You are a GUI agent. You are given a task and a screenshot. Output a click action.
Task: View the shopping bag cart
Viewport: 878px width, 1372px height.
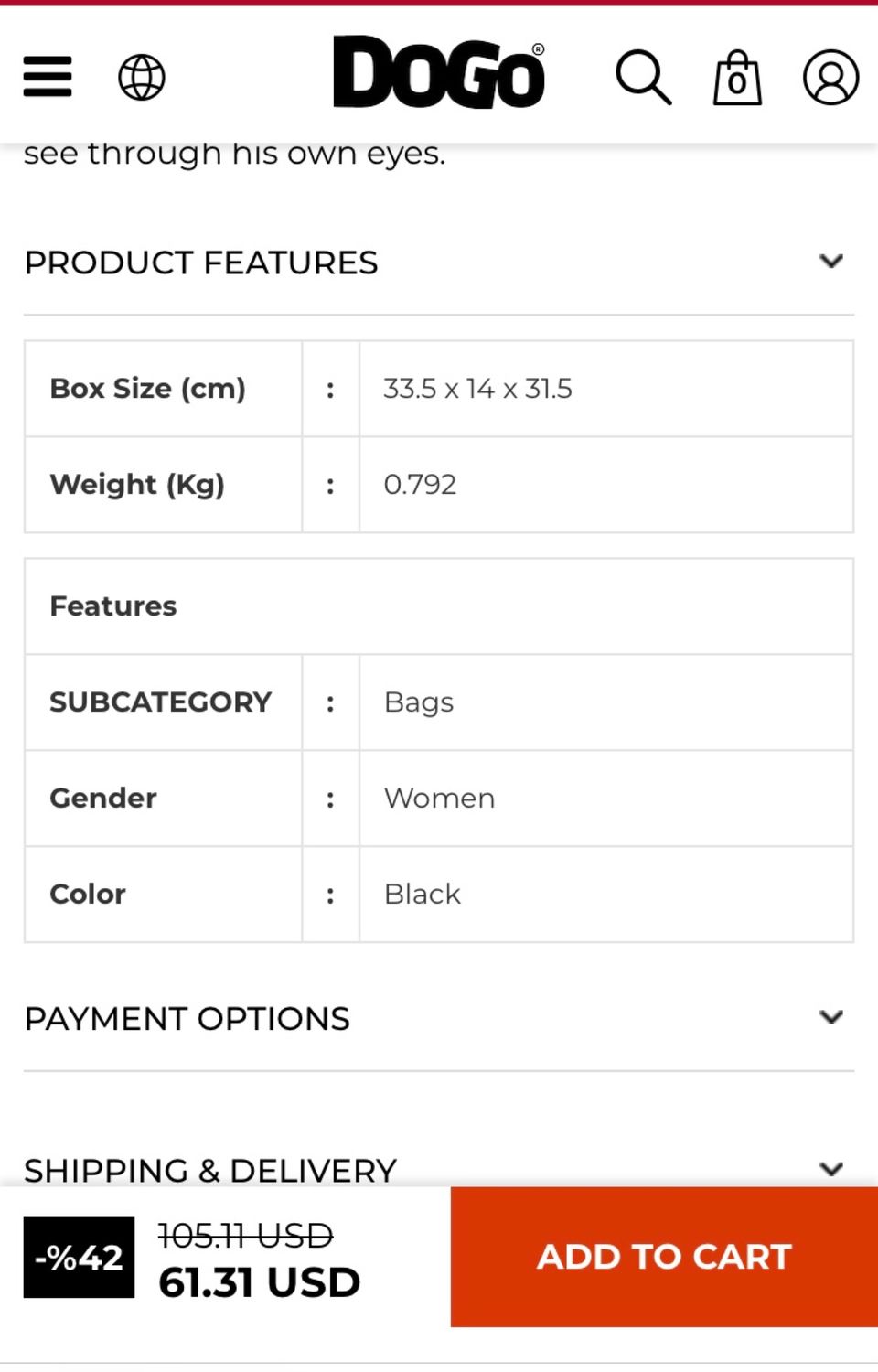pyautogui.click(x=737, y=78)
